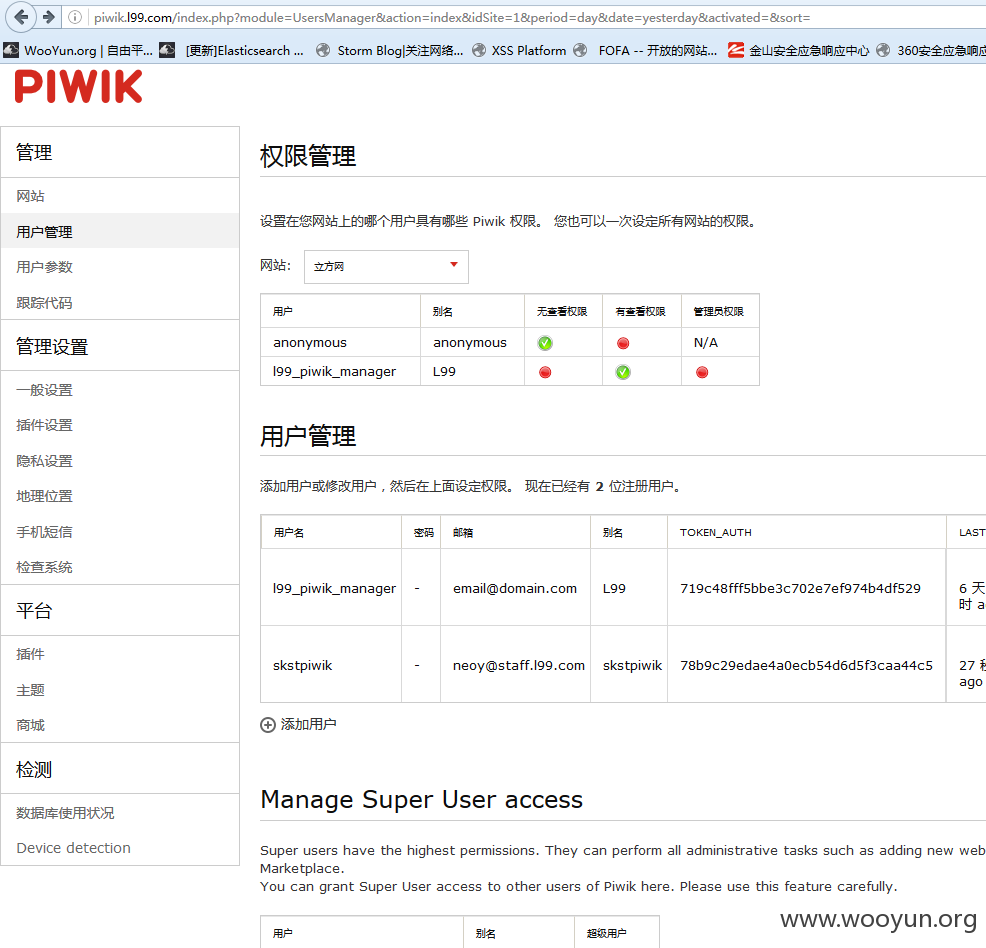Open 插件设置 in the sidebar
Screen dimensions: 986x948
[44, 425]
